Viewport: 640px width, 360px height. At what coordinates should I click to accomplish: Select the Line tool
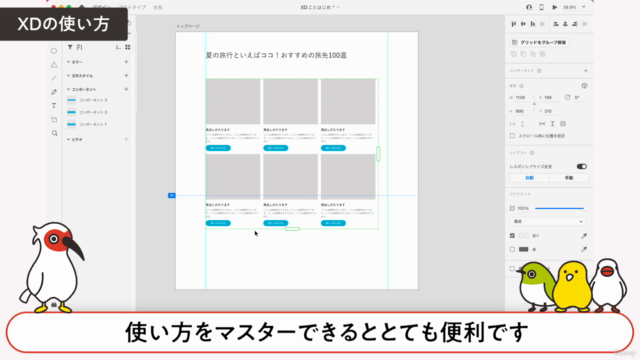coord(54,78)
